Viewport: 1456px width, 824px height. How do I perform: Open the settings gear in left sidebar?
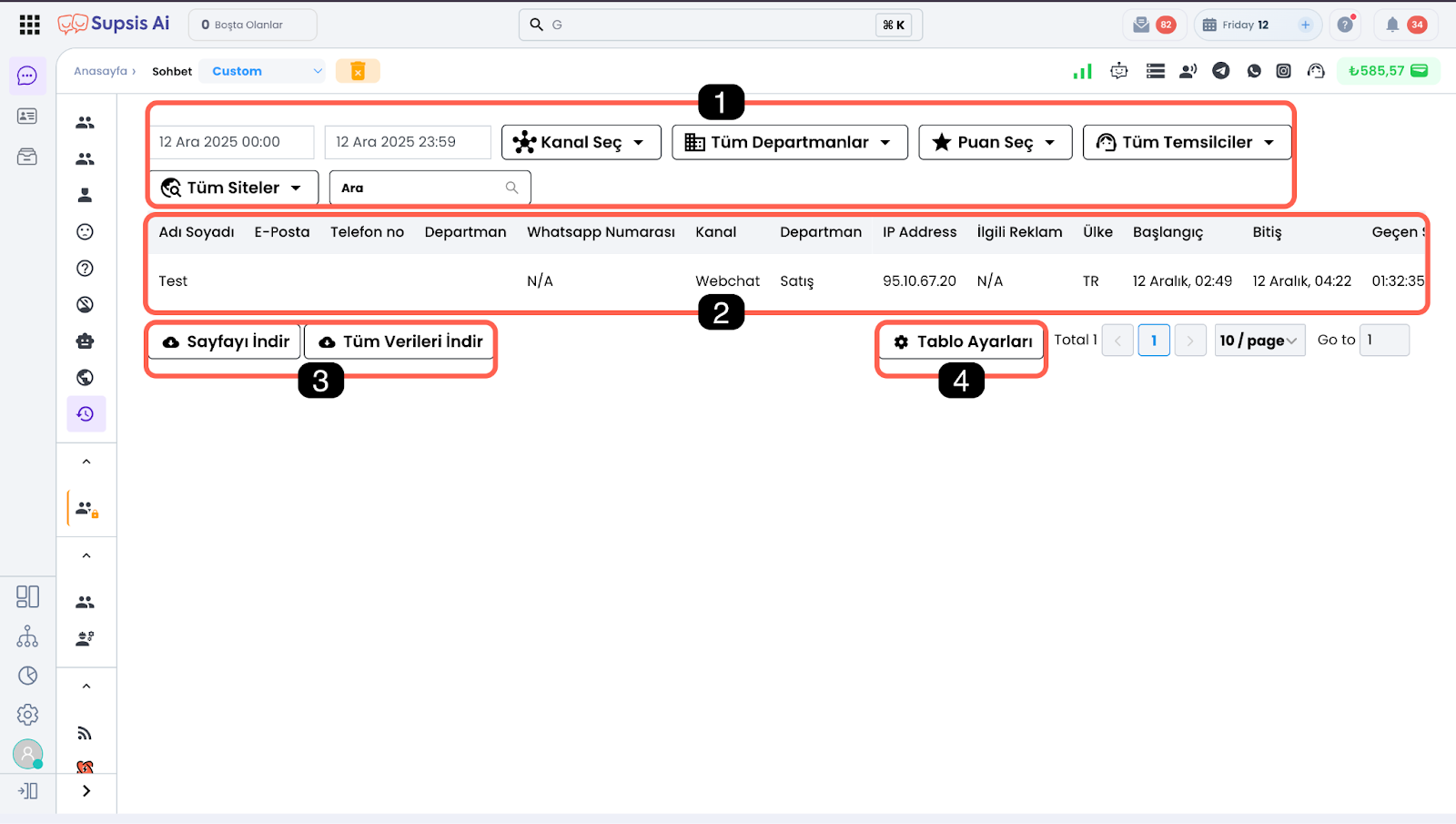point(27,715)
